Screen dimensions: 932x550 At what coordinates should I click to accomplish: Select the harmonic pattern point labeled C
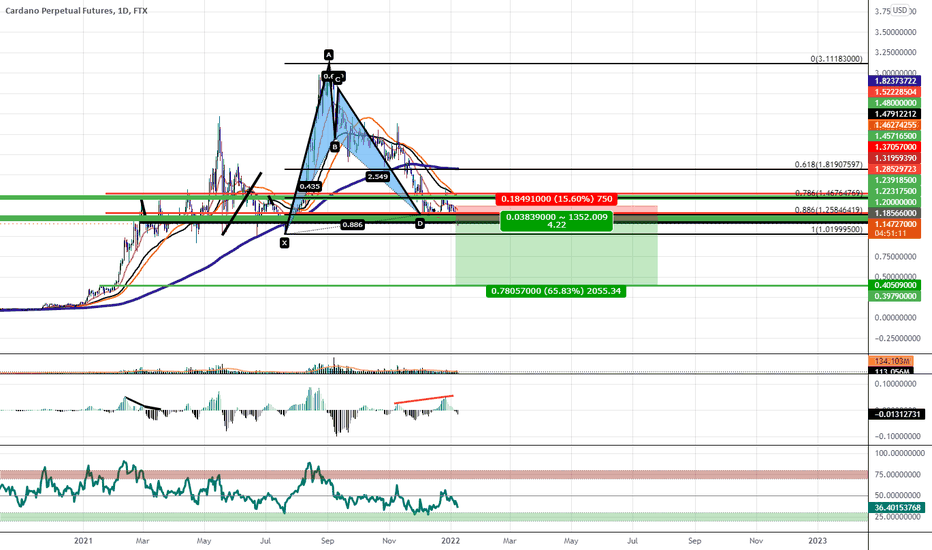[338, 78]
